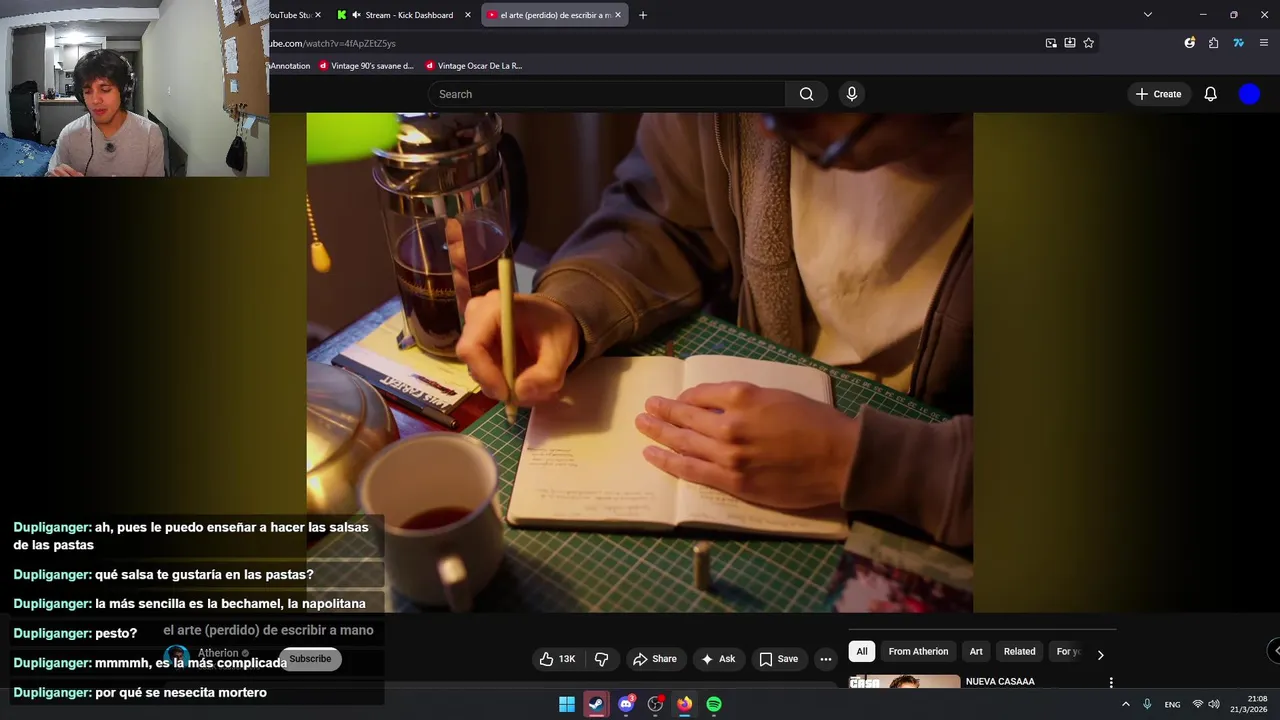The height and width of the screenshot is (720, 1280).
Task: Open the Ask AI button
Action: coord(718,659)
